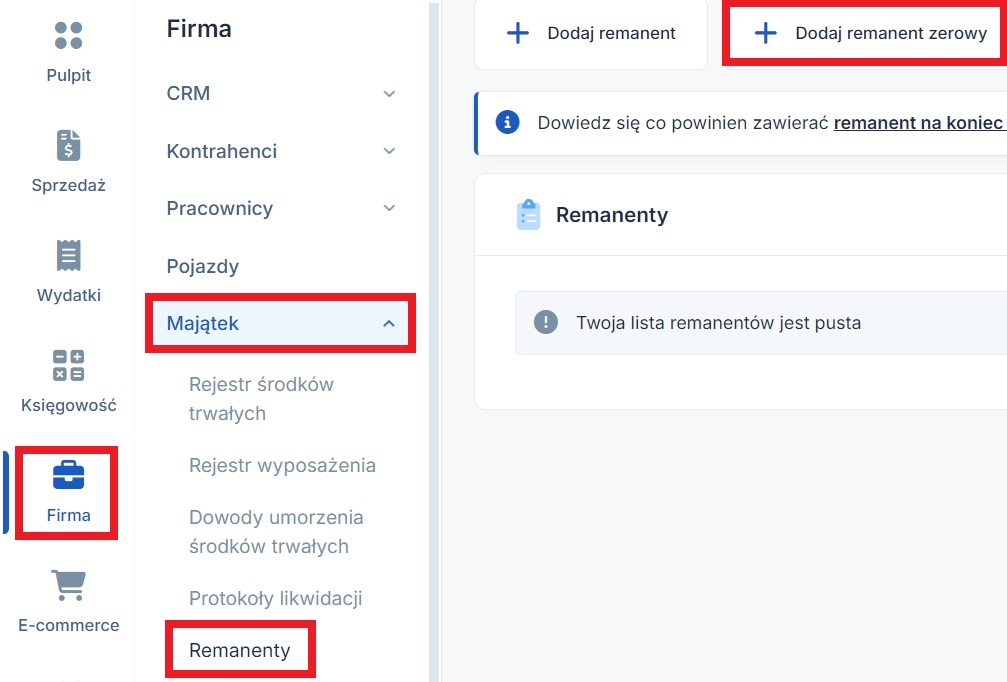Go to the Wydatki receipt icon

[68, 256]
